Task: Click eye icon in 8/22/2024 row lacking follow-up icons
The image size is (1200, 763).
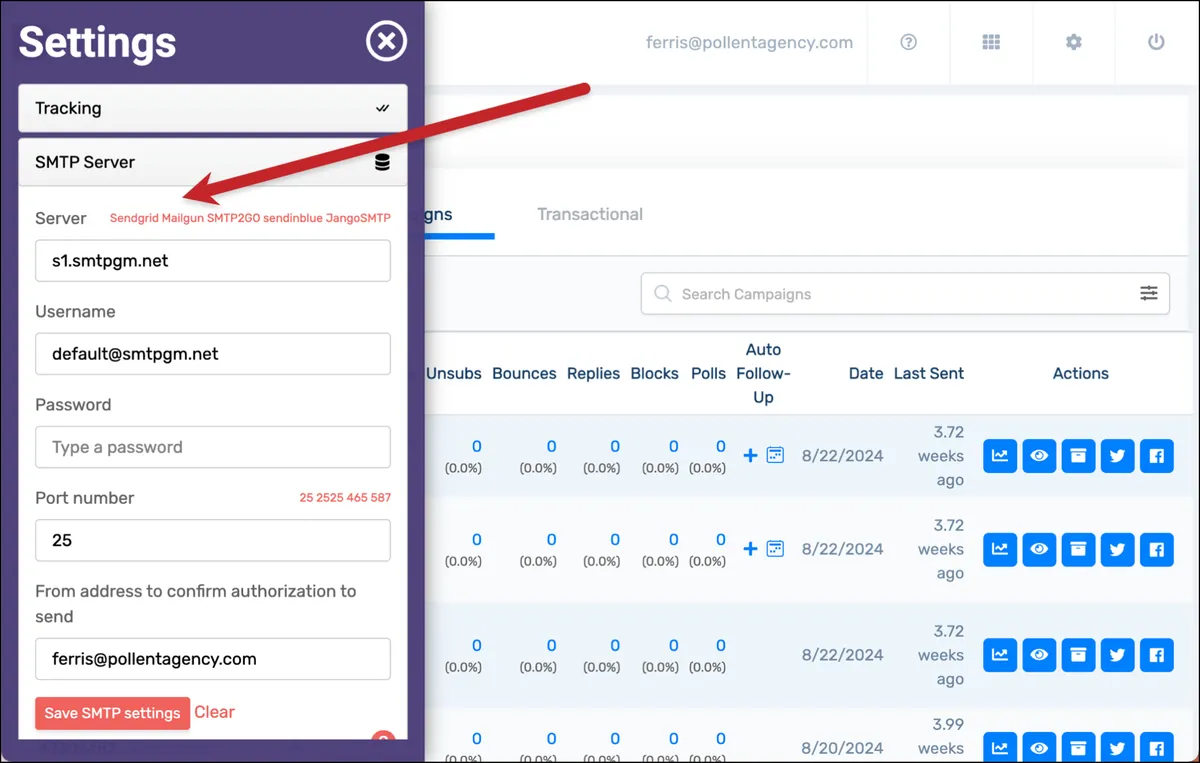Action: click(1039, 655)
